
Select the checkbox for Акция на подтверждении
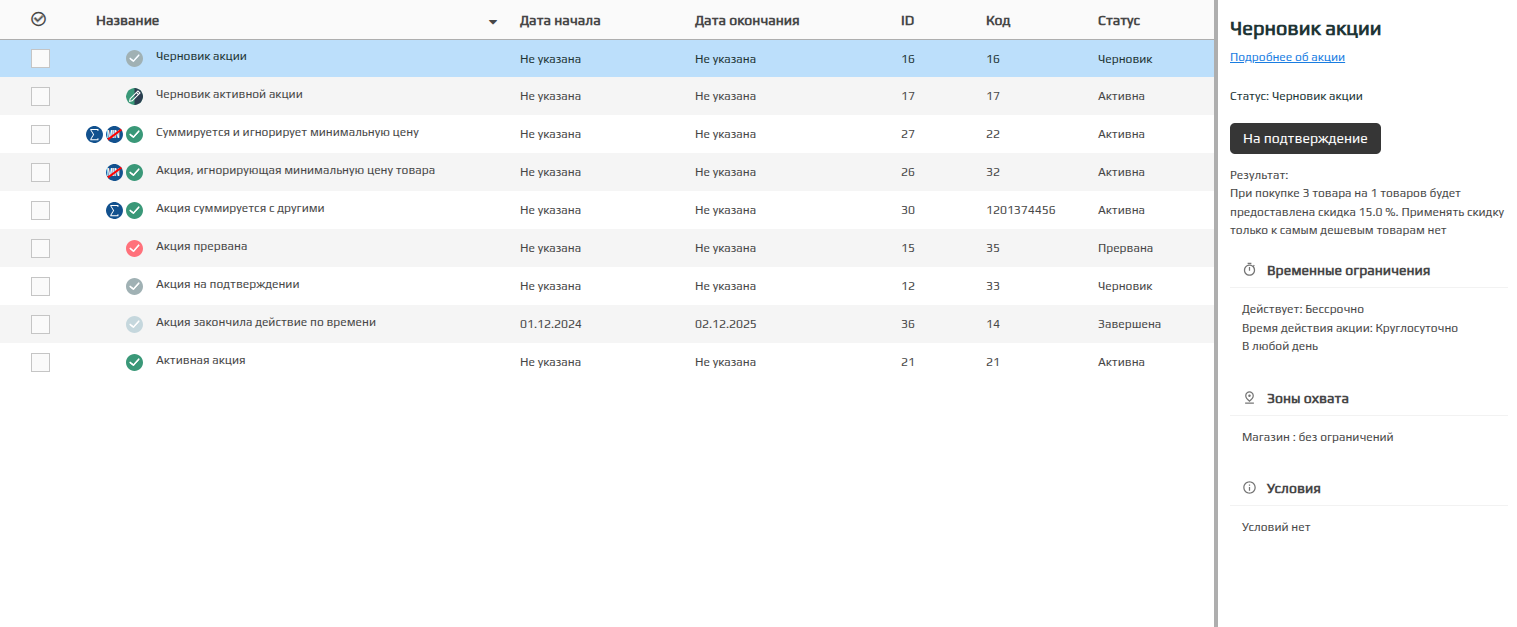click(x=40, y=286)
